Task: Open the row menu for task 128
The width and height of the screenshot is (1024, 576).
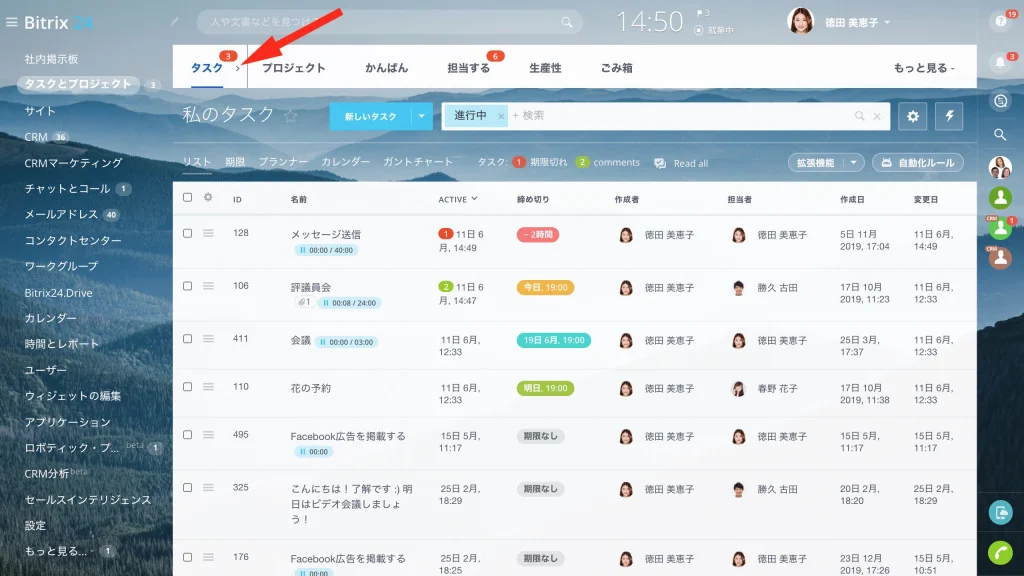Action: click(208, 233)
